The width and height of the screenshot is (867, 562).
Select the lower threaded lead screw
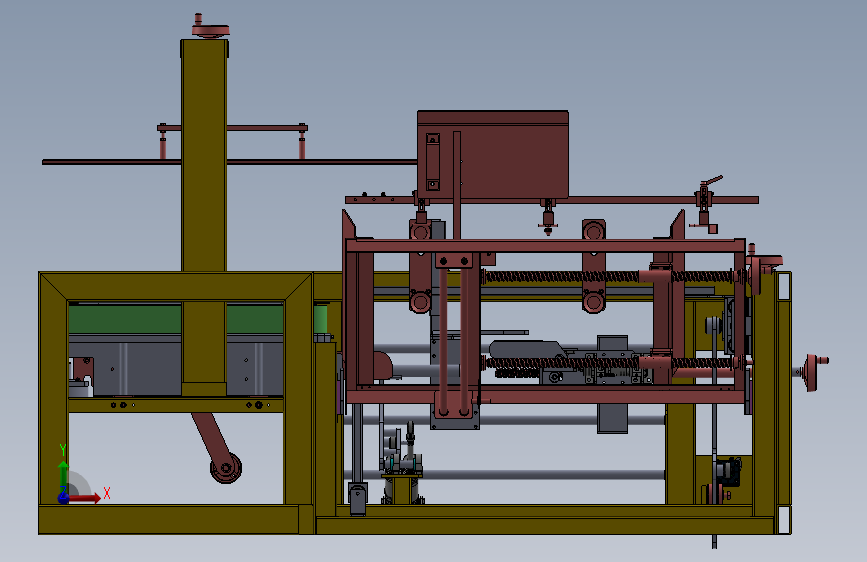point(608,363)
